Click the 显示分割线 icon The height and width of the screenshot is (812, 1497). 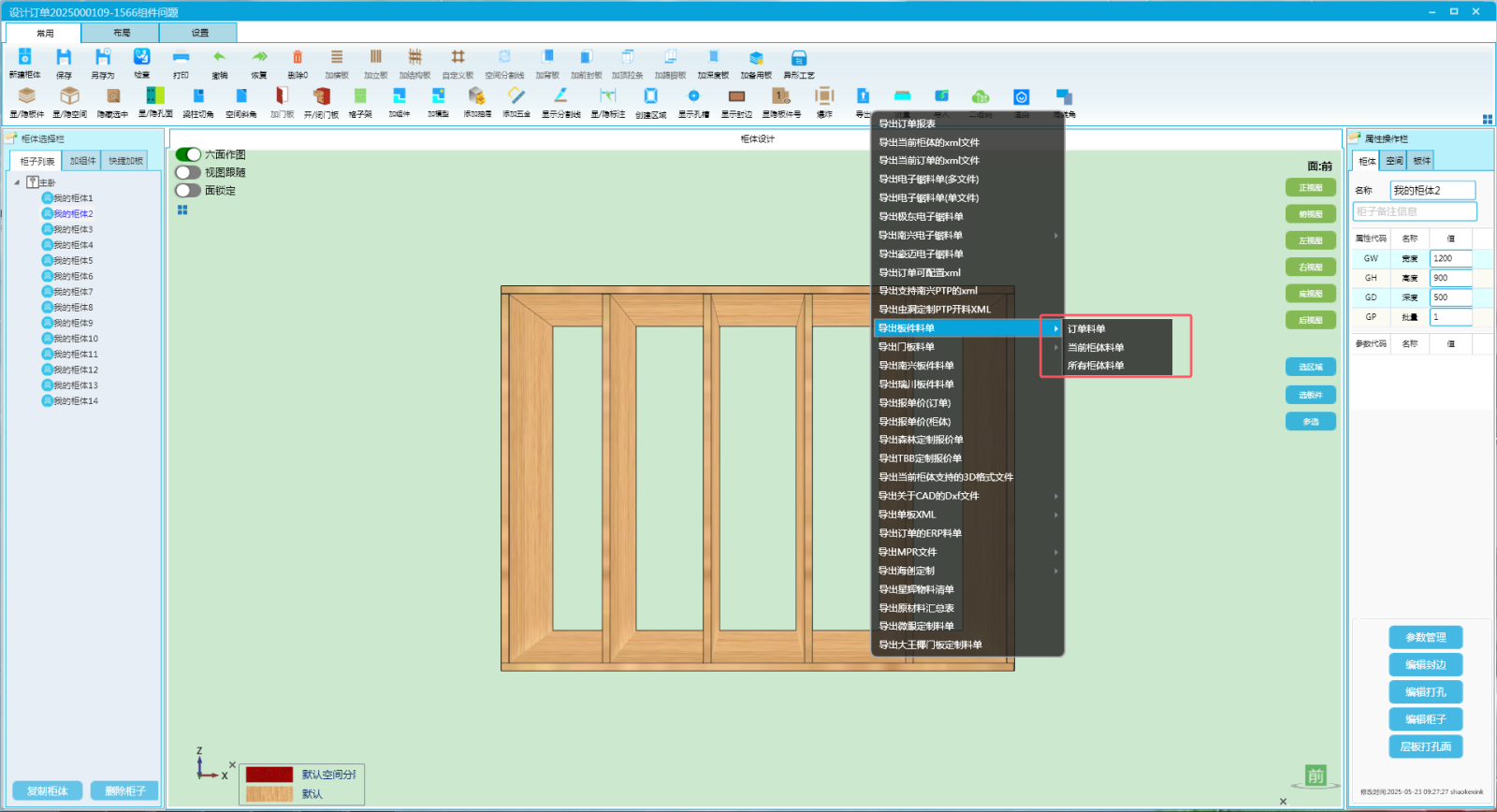click(560, 95)
